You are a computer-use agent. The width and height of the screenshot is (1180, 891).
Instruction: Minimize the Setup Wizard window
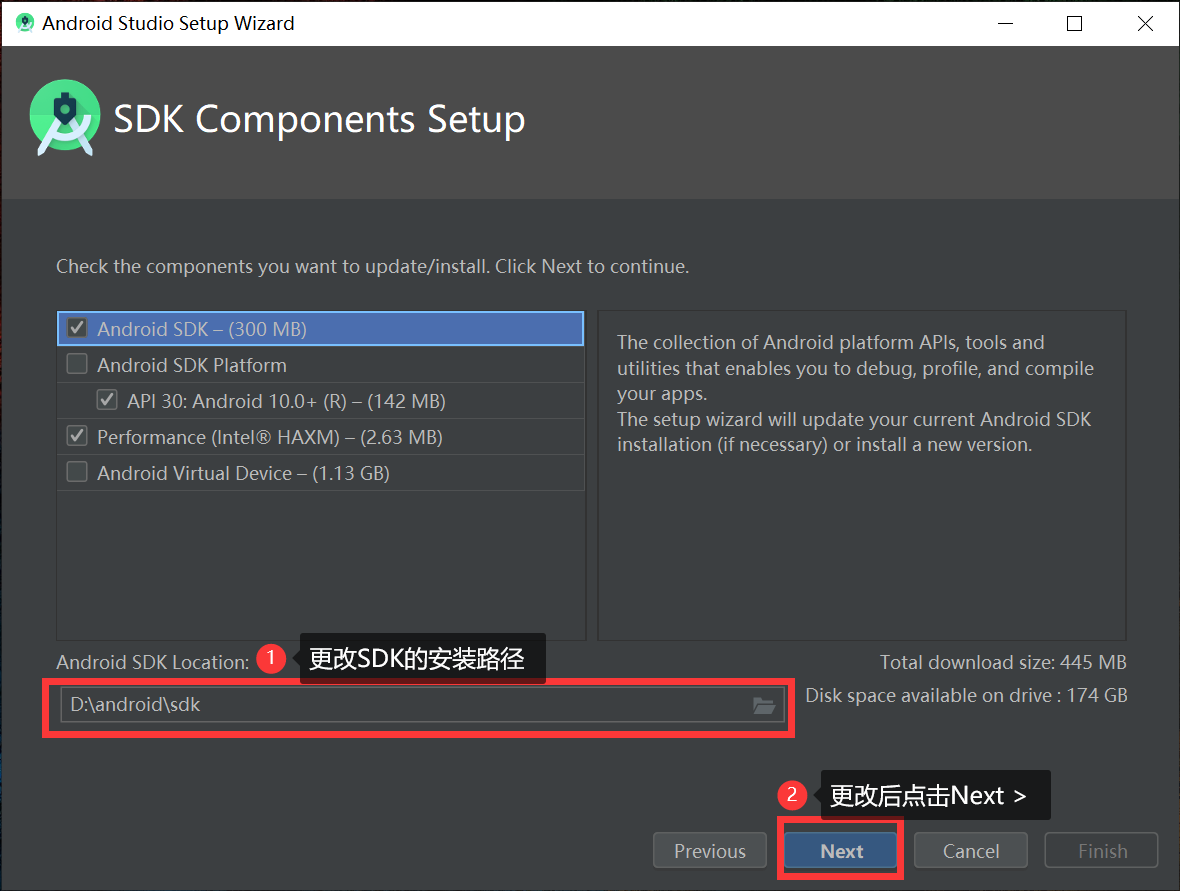(1005, 23)
